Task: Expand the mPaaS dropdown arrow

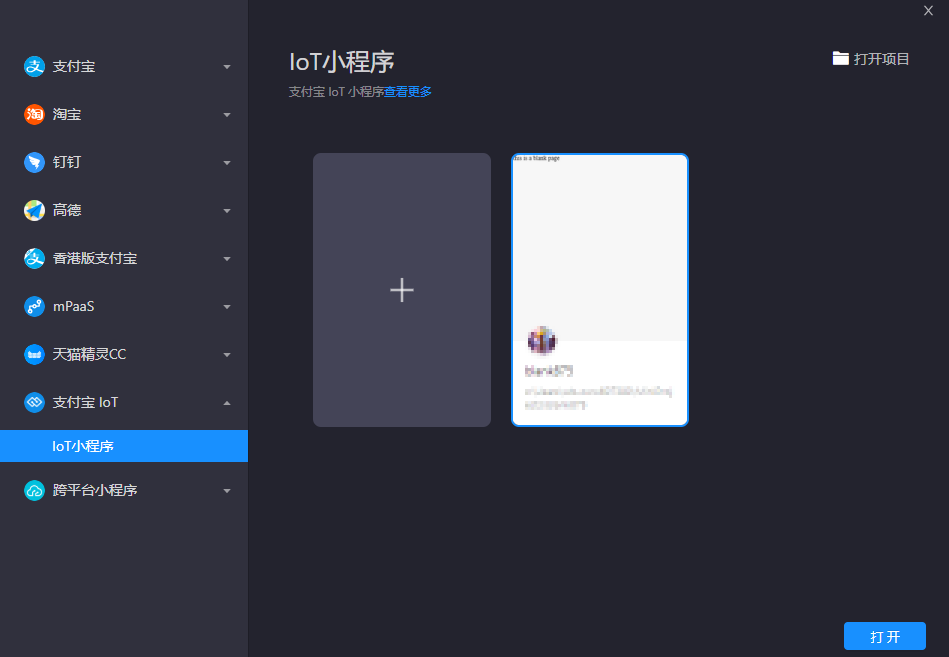Action: click(227, 307)
